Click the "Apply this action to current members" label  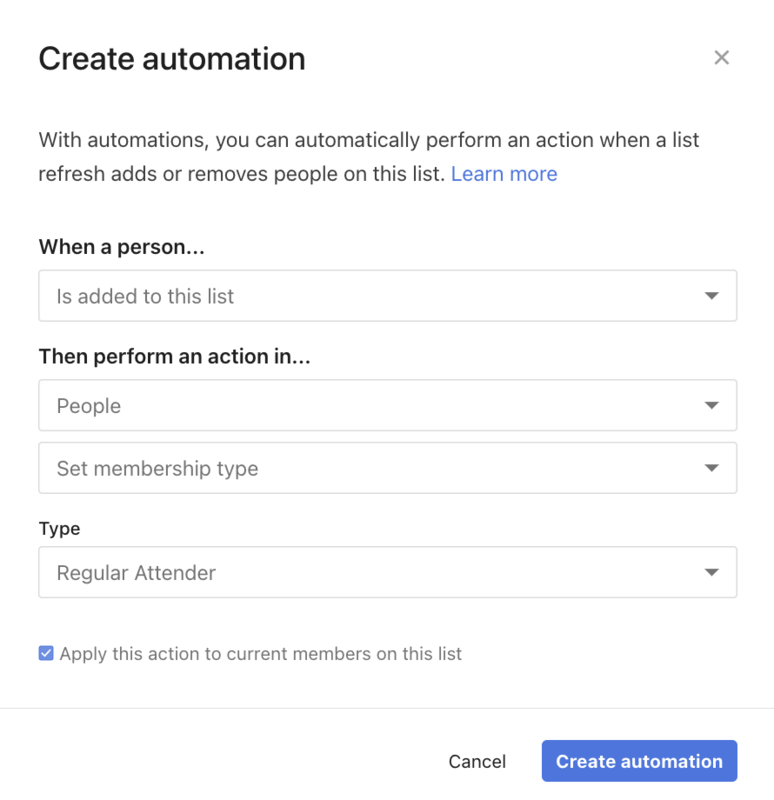click(261, 655)
